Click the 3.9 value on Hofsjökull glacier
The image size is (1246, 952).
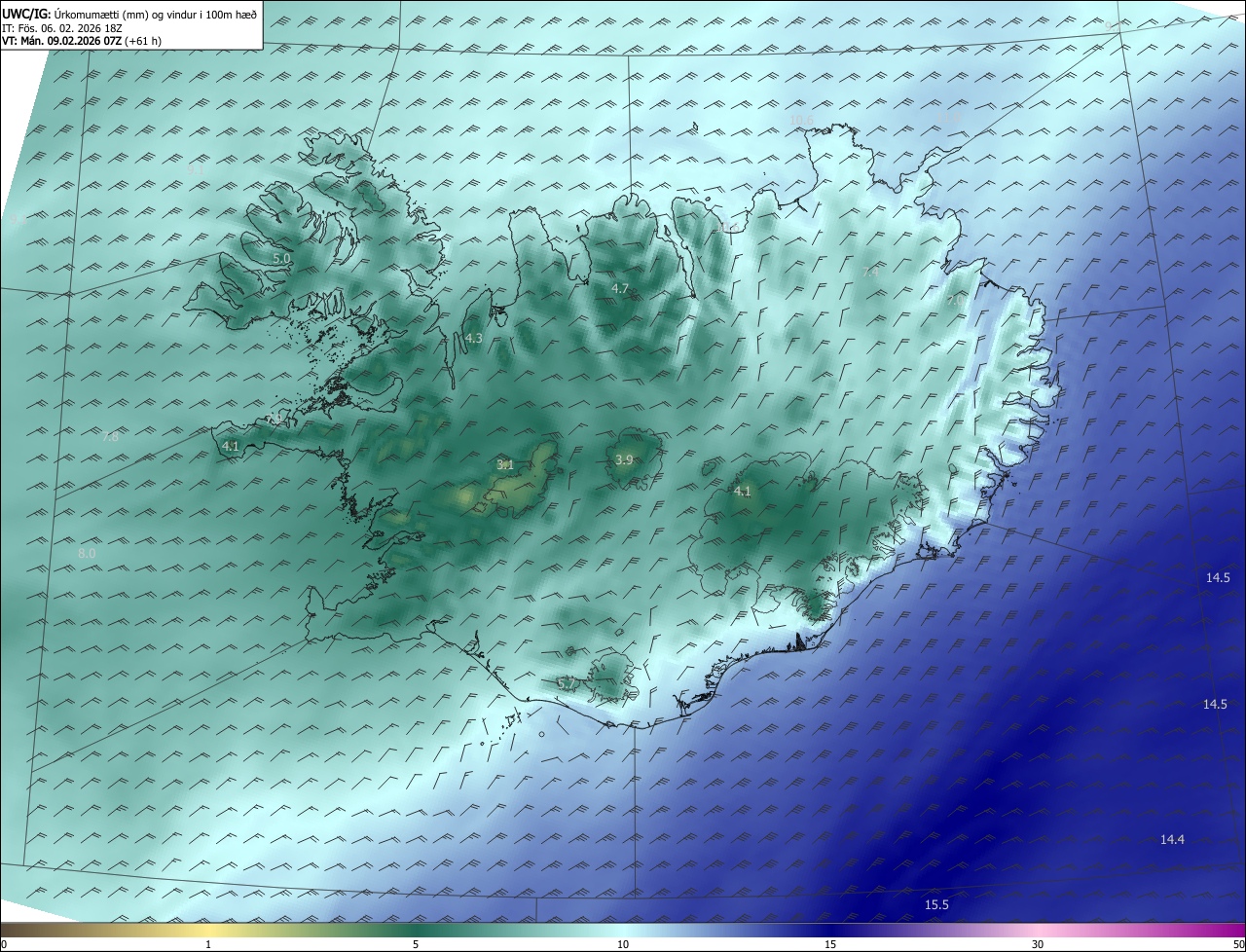pos(625,459)
